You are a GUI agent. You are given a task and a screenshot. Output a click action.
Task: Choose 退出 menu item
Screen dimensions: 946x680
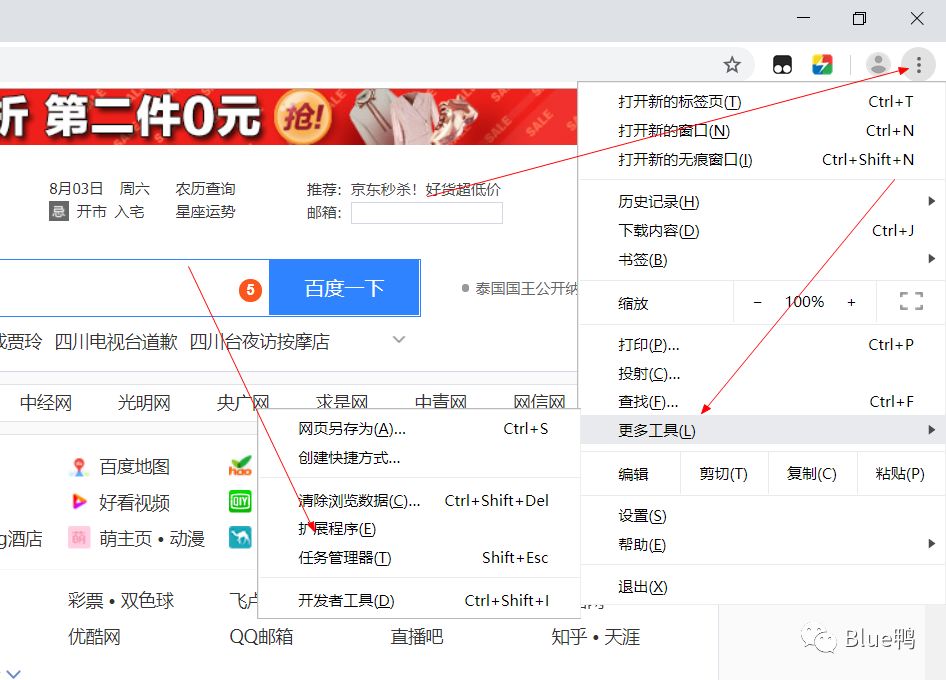[762, 586]
